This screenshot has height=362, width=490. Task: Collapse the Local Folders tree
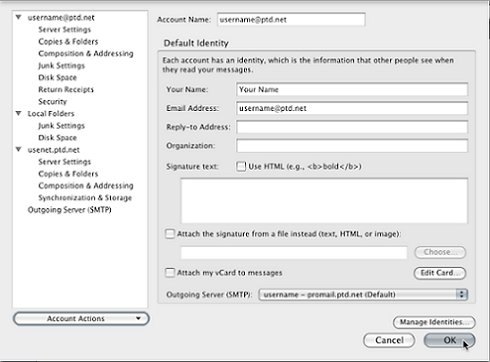pos(19,113)
